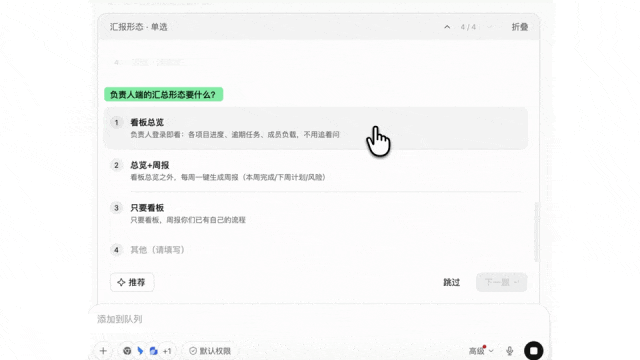Open the 高级 mode dropdown
The image size is (640, 360).
481,351
